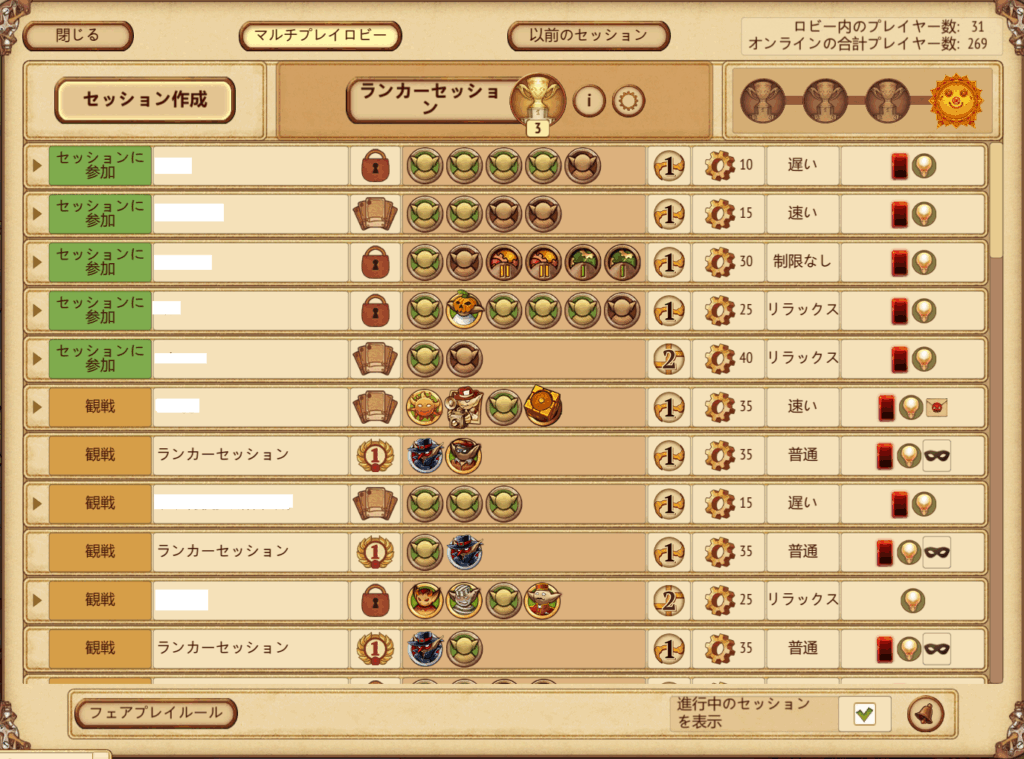Click the sun face rank badge

(956, 101)
